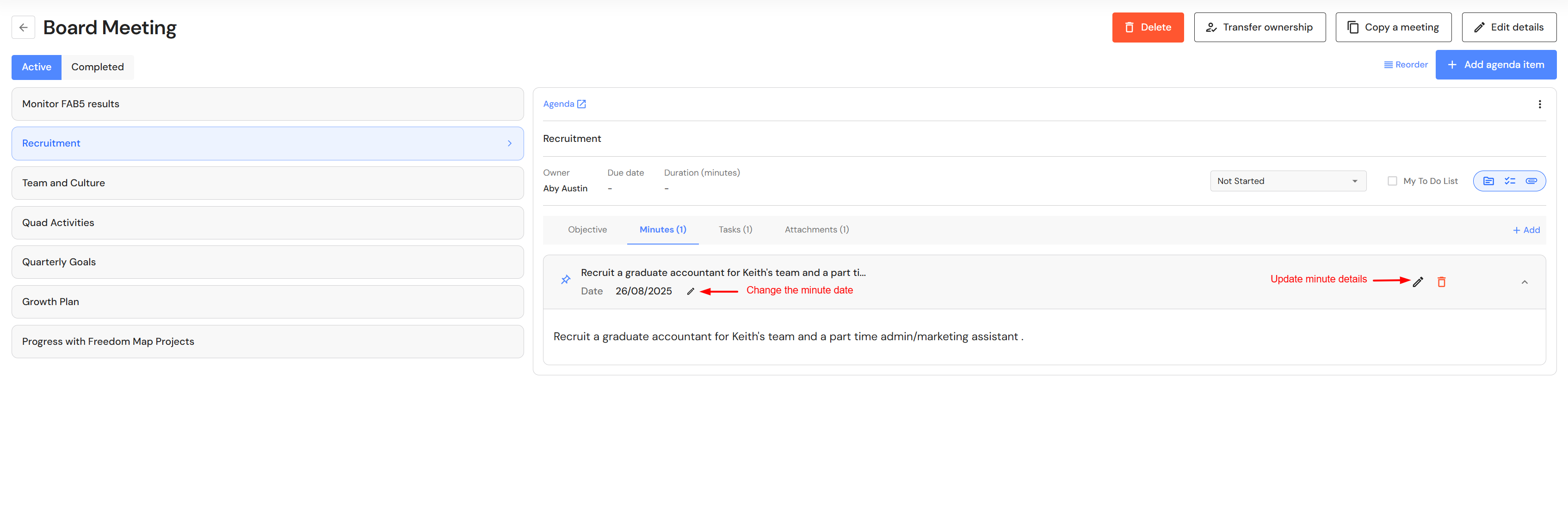Expand the Recruitment agenda item chevron
Image resolution: width=1568 pixels, height=520 pixels.
[509, 144]
